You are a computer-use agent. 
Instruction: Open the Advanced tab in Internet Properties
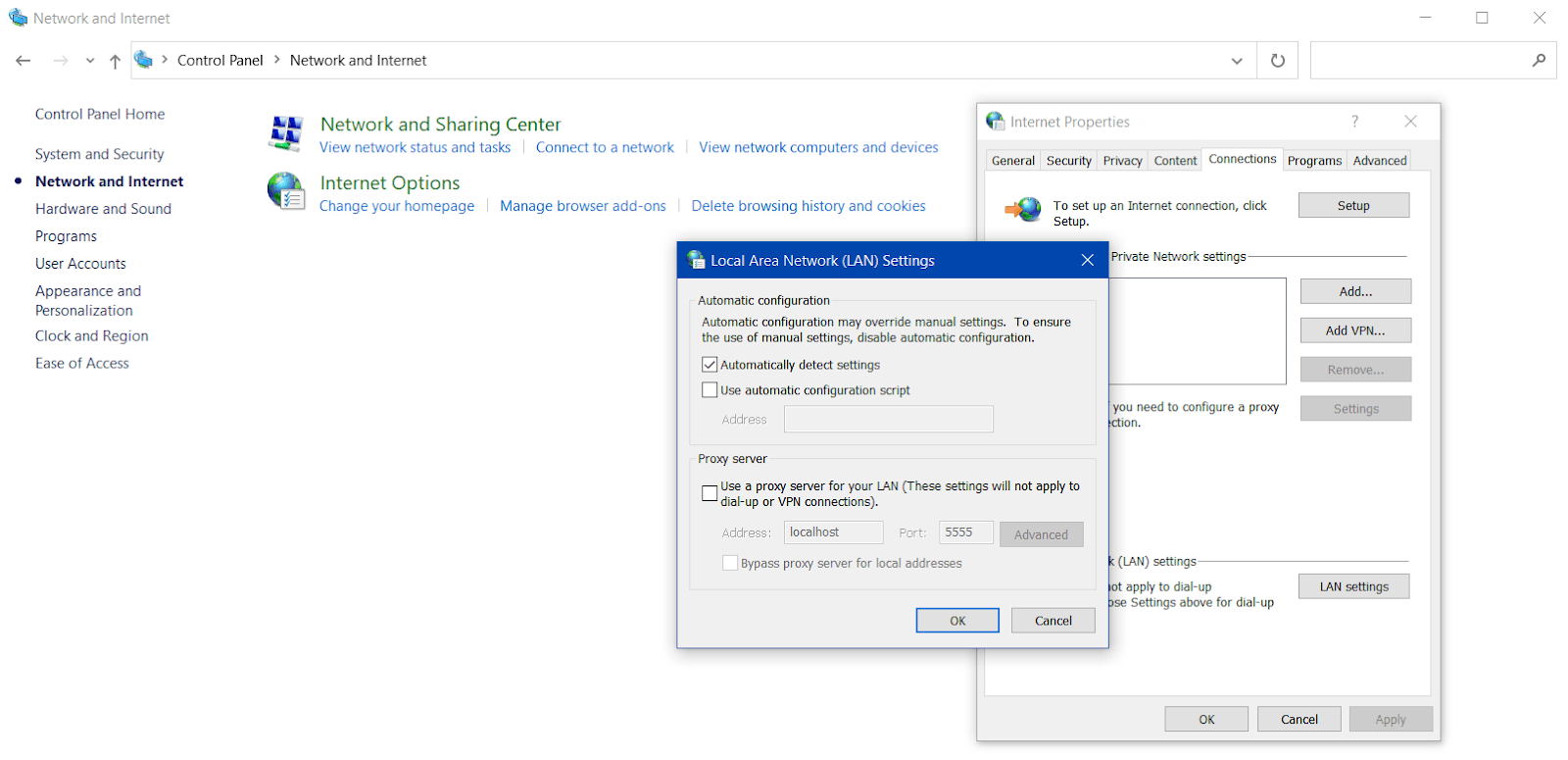click(1379, 161)
